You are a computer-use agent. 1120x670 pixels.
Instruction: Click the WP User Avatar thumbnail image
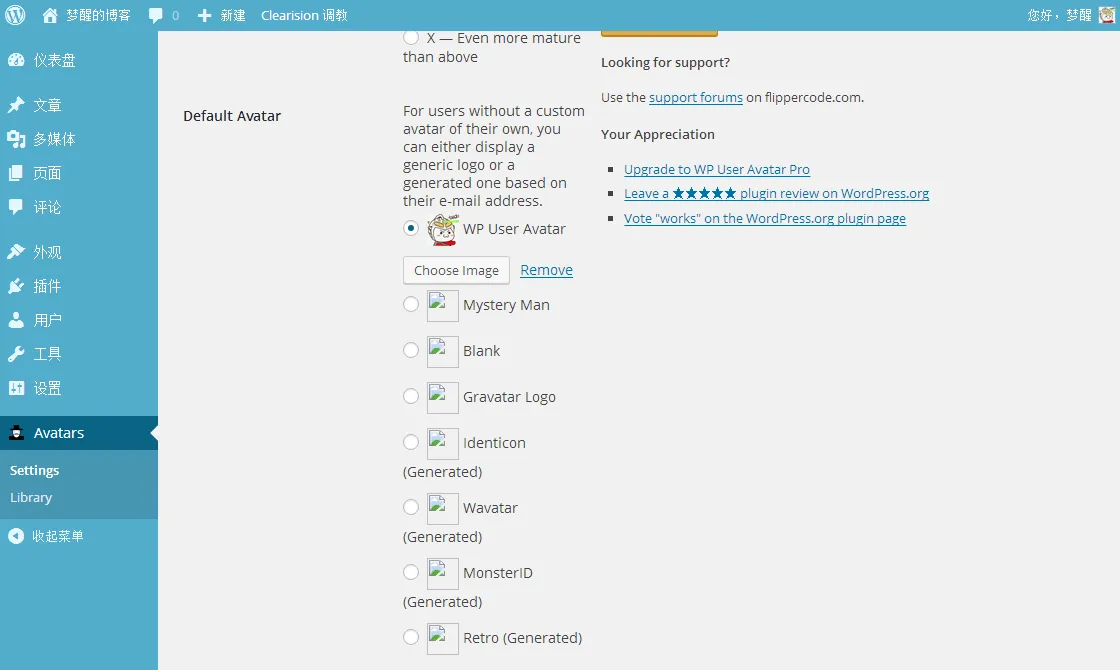442,229
